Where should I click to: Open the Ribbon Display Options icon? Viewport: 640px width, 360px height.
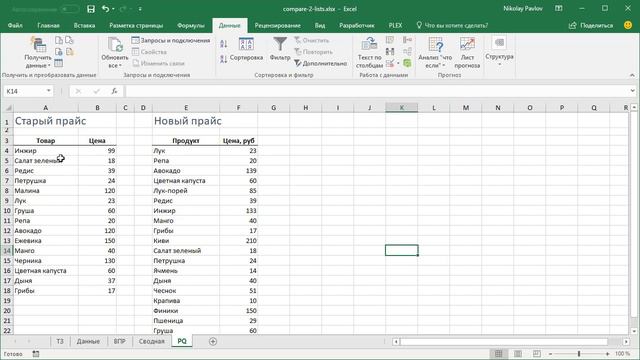(x=559, y=9)
